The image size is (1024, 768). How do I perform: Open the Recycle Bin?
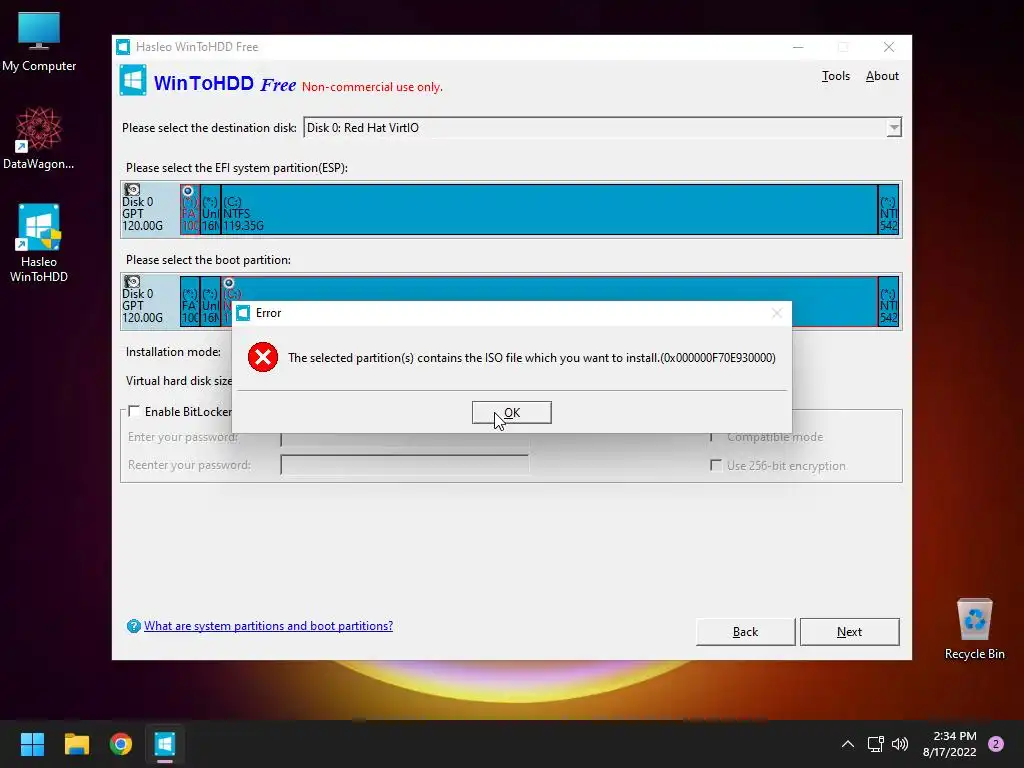tap(974, 629)
